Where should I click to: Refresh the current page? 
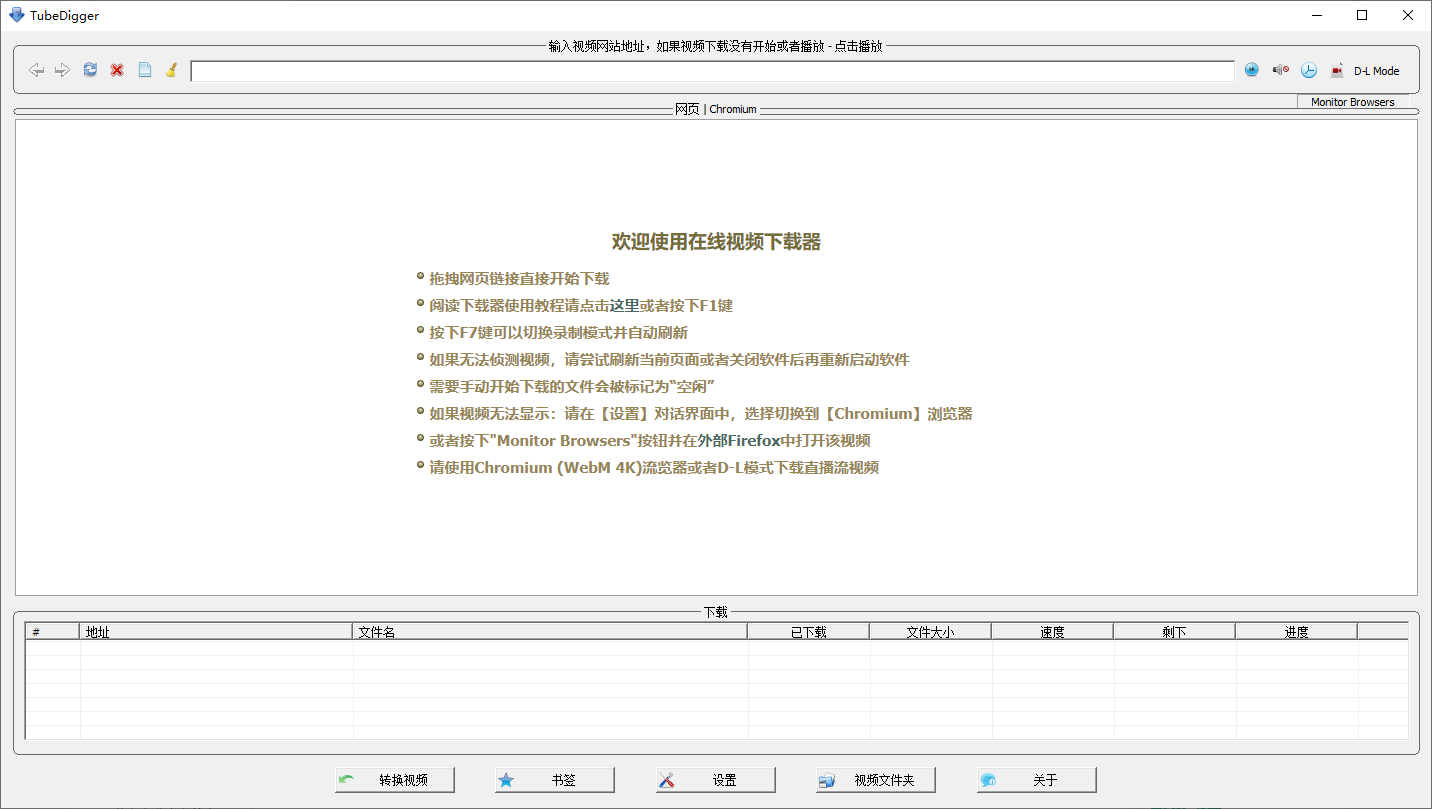coord(90,69)
